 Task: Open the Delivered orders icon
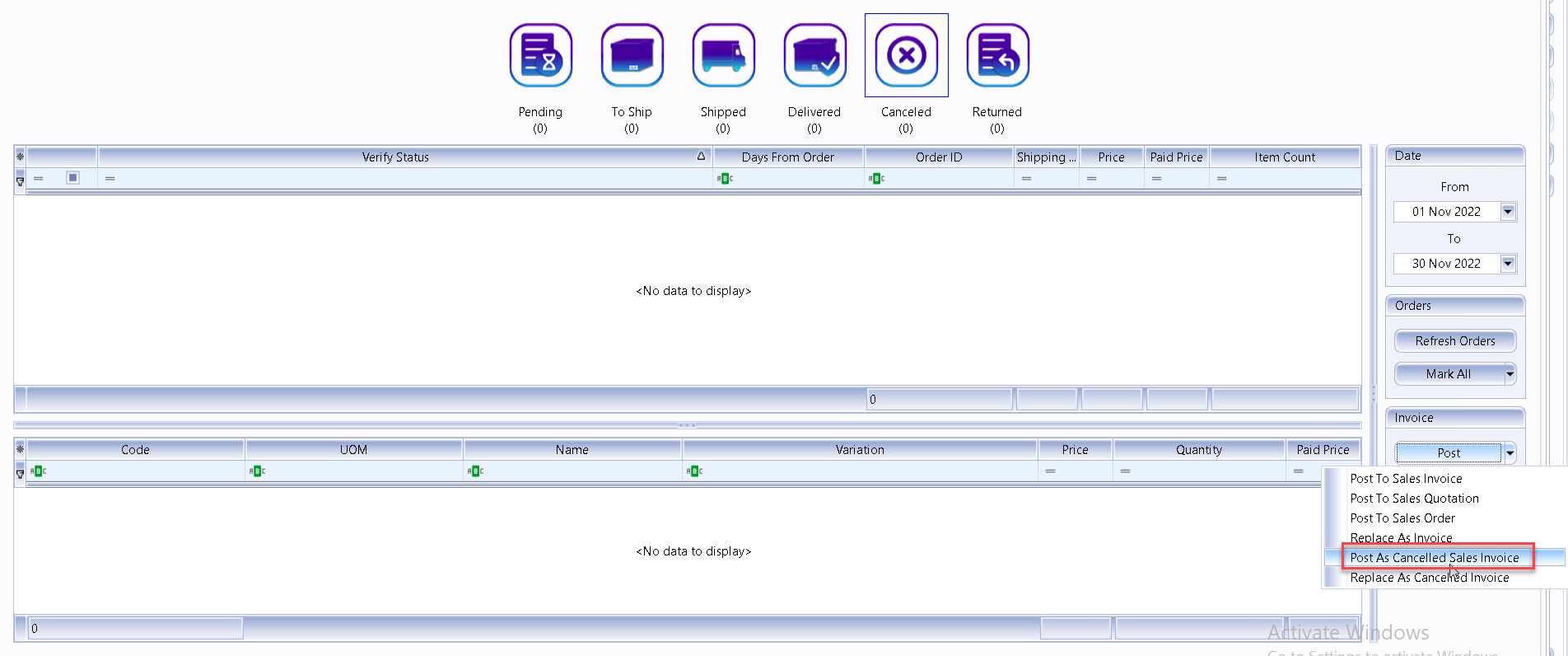814,56
